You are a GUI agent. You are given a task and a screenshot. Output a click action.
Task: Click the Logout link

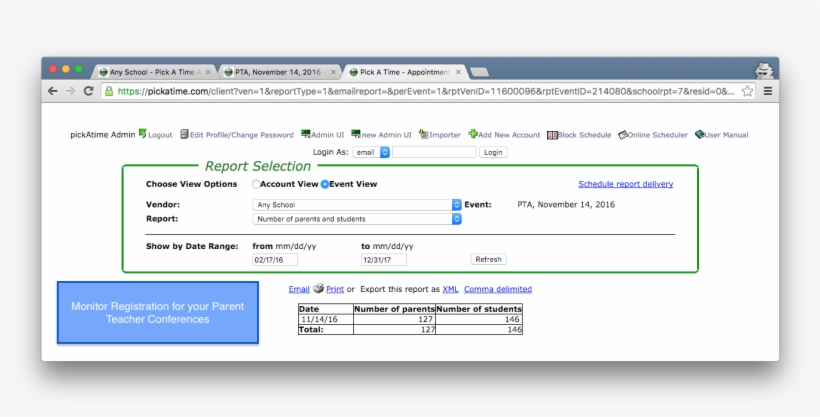[x=160, y=135]
